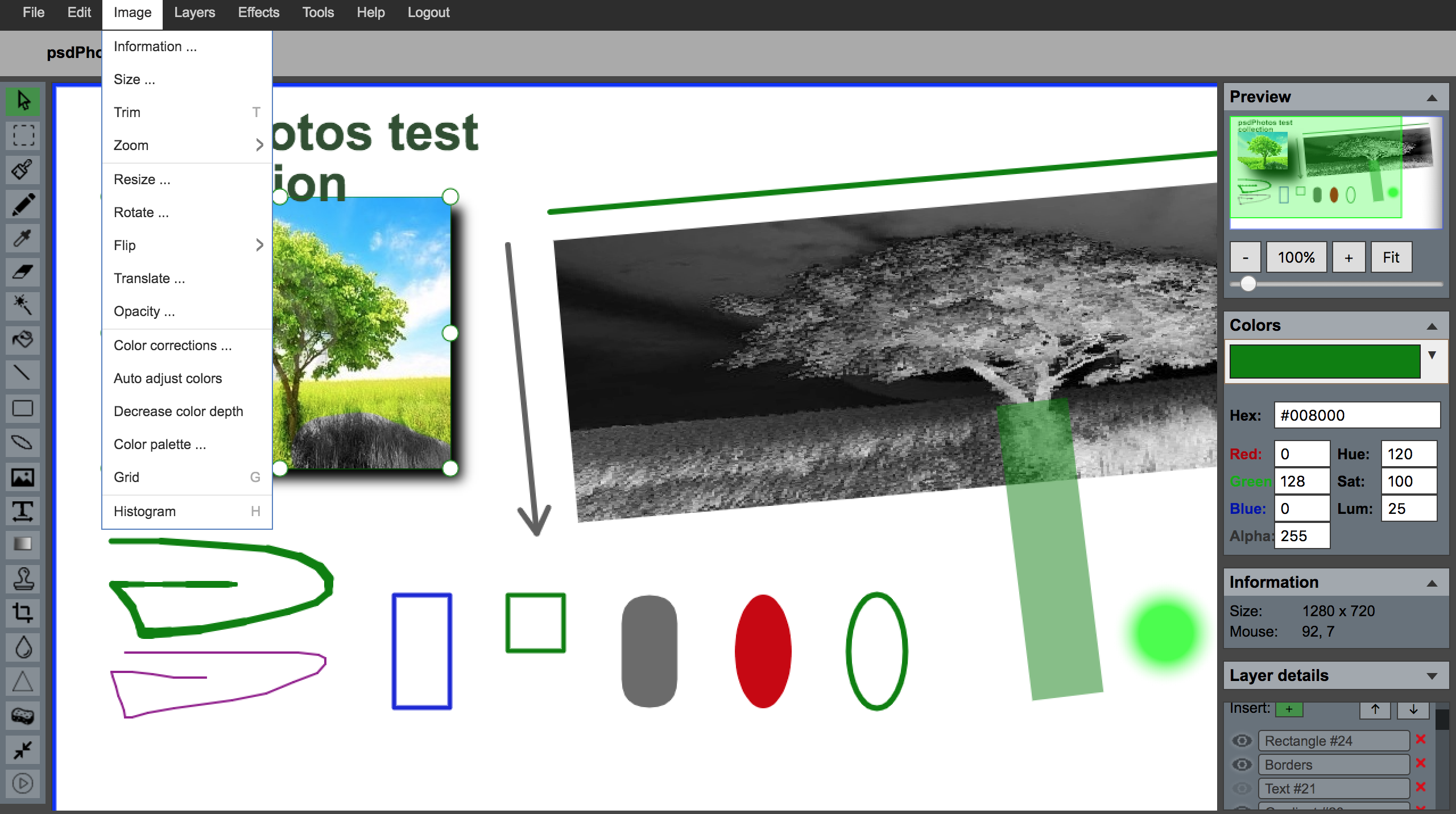Toggle visibility of the Borders layer
1456x814 pixels.
[1242, 765]
